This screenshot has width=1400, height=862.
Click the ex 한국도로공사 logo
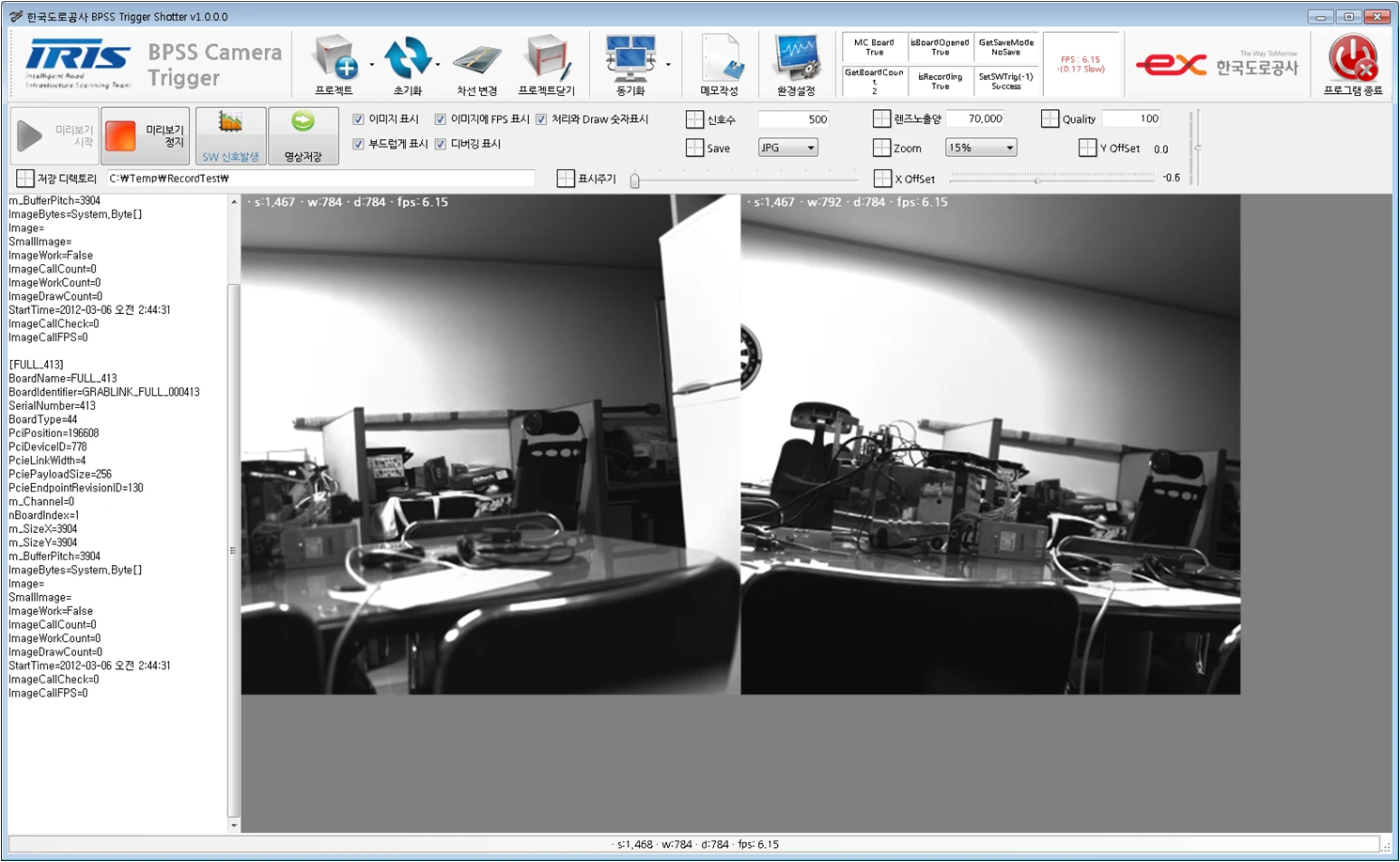click(x=1218, y=64)
